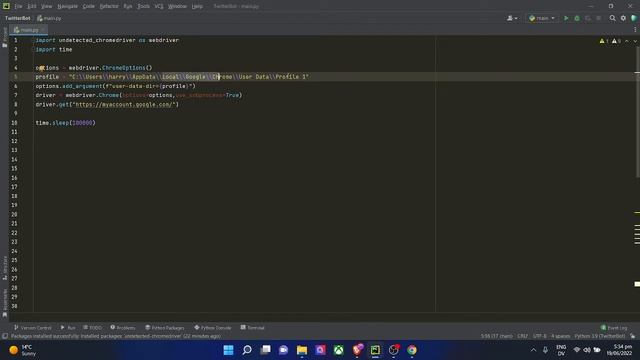This screenshot has width=640, height=360.
Task: Open the Python Console tool window
Action: (213, 328)
